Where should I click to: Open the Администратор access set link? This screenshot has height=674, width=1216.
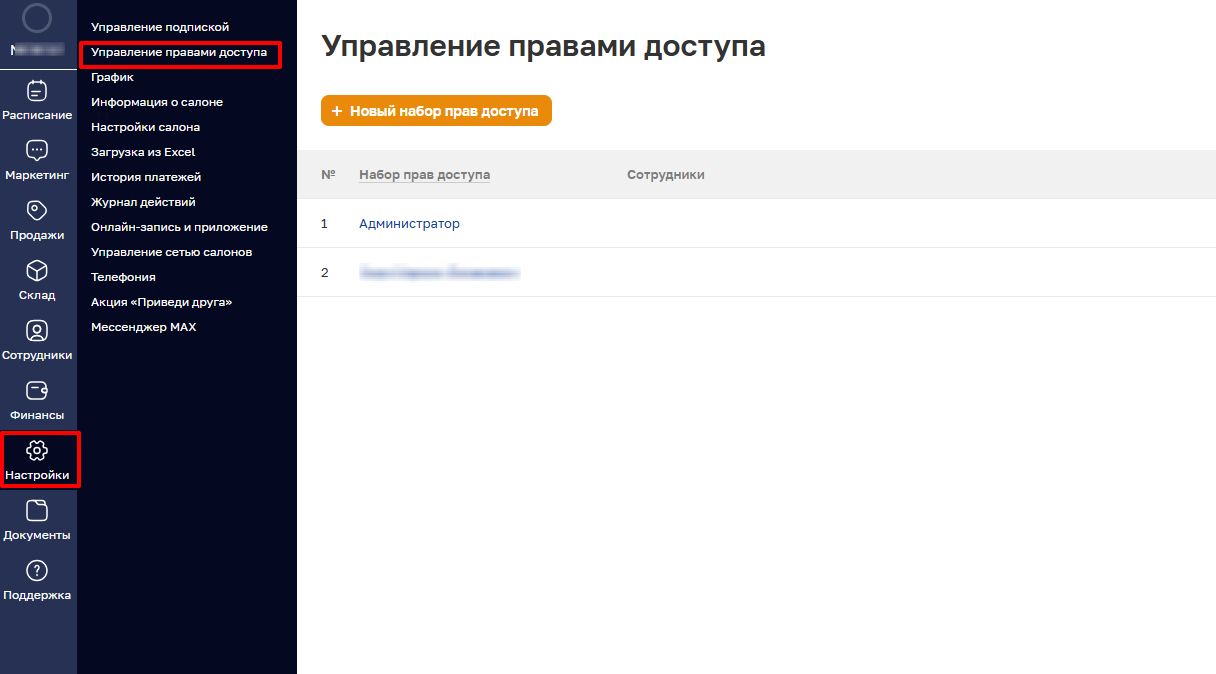409,224
